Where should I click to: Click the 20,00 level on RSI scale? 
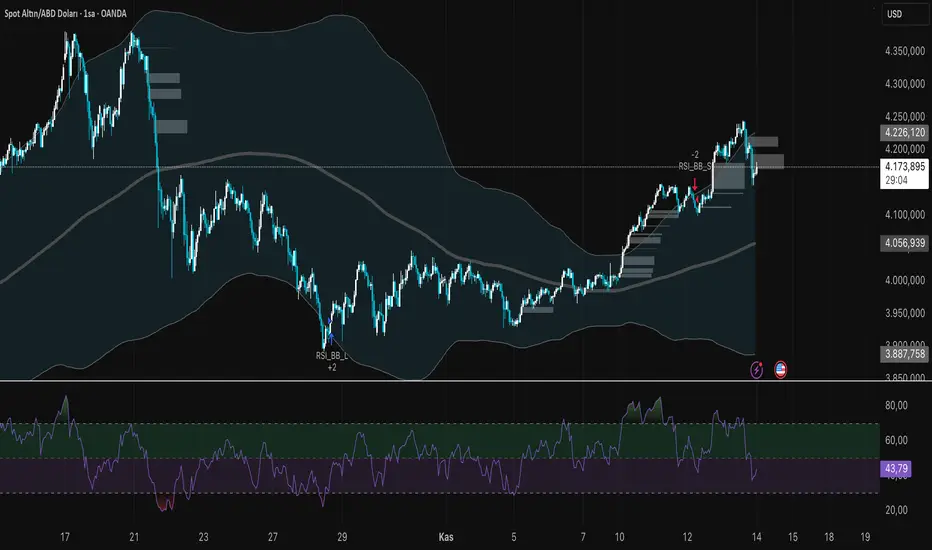point(896,510)
